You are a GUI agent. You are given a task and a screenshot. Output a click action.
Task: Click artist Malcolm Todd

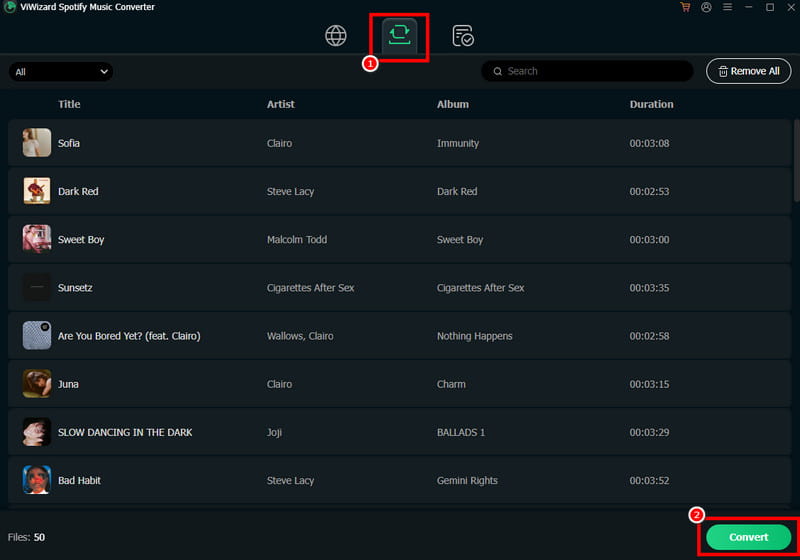[x=297, y=240]
